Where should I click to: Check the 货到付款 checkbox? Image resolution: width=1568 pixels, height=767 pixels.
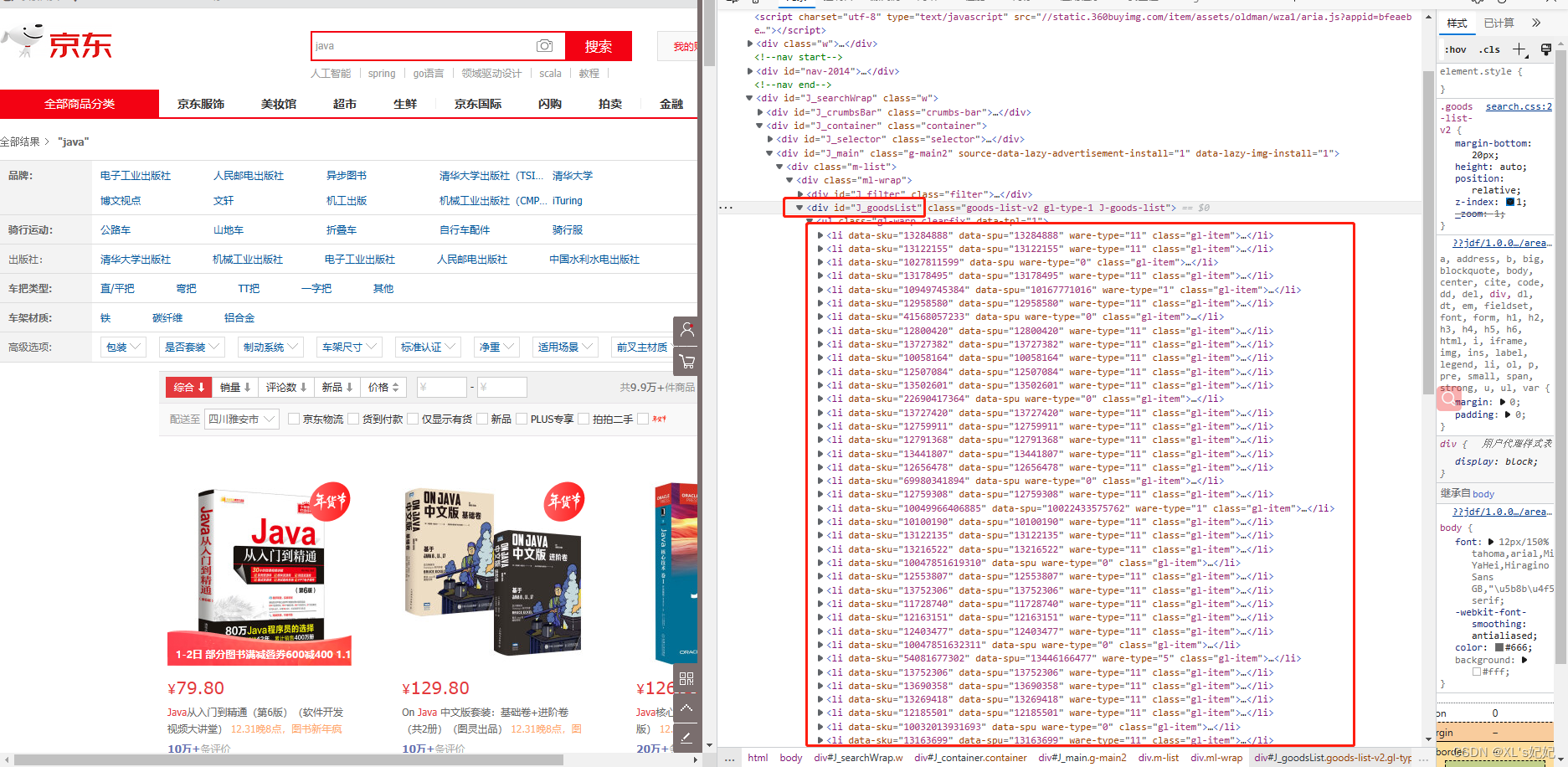353,419
